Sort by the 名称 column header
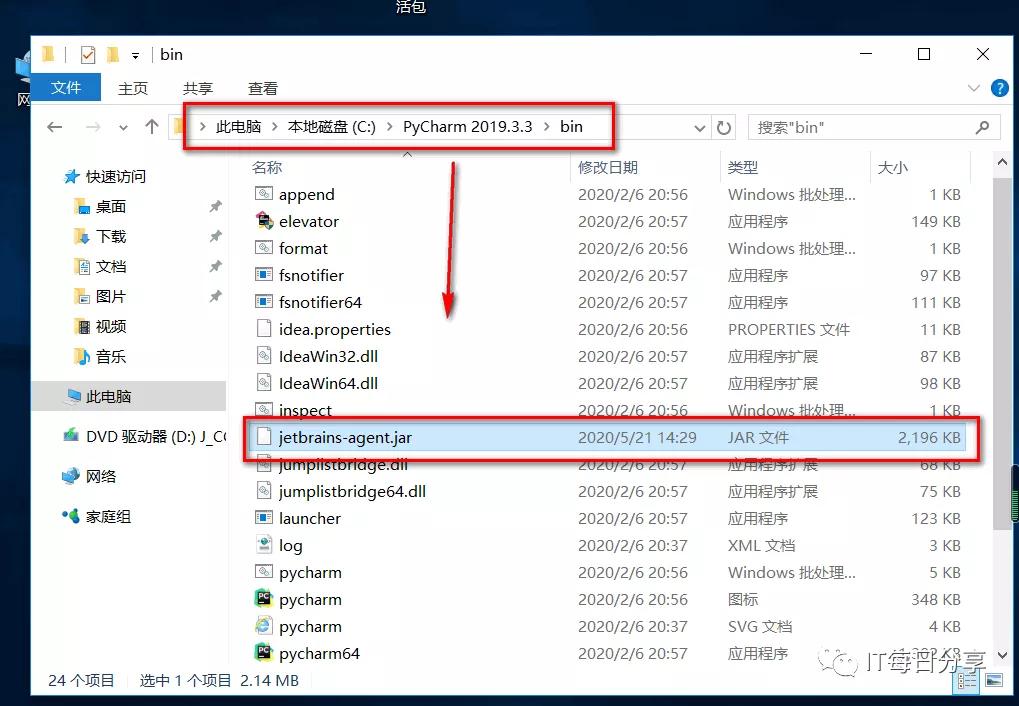1019x706 pixels. pyautogui.click(x=266, y=167)
